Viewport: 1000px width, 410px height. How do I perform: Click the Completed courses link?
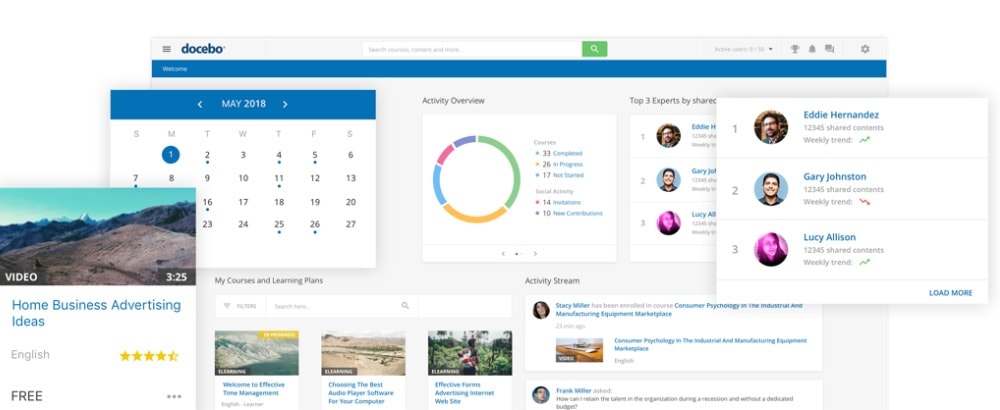click(x=567, y=154)
